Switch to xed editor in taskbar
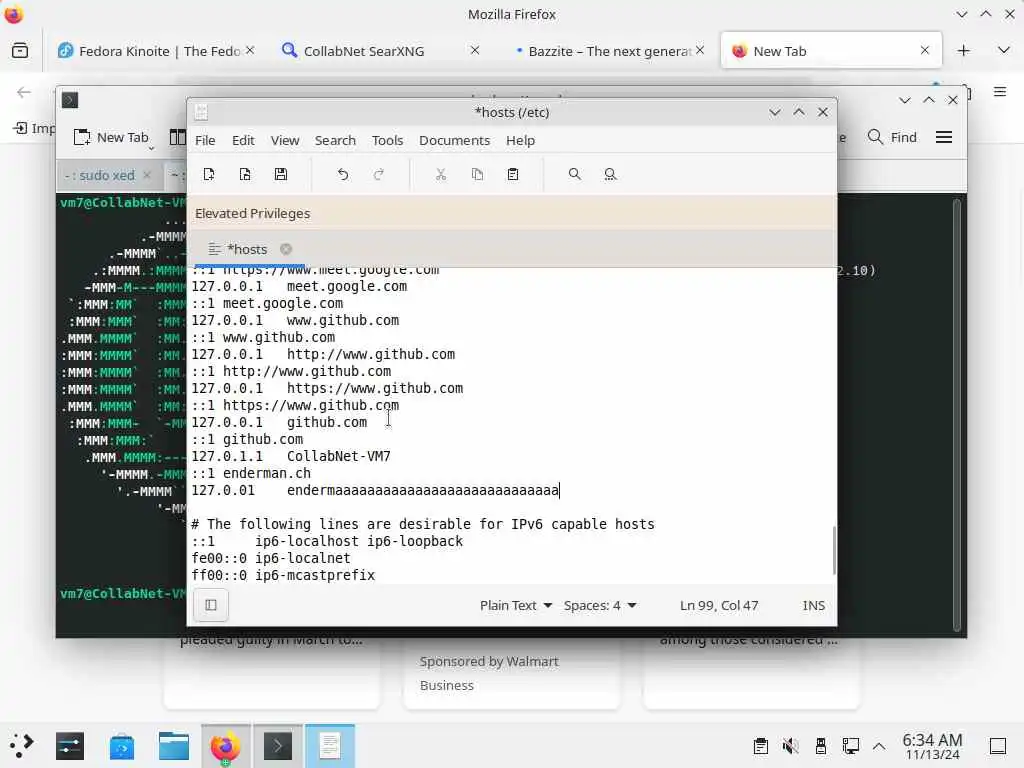The height and width of the screenshot is (768, 1024). 330,746
